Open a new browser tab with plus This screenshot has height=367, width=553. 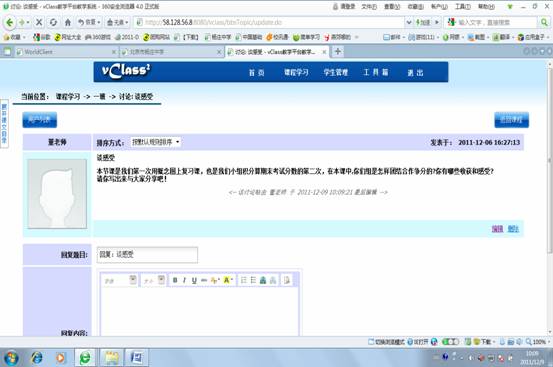(x=338, y=51)
